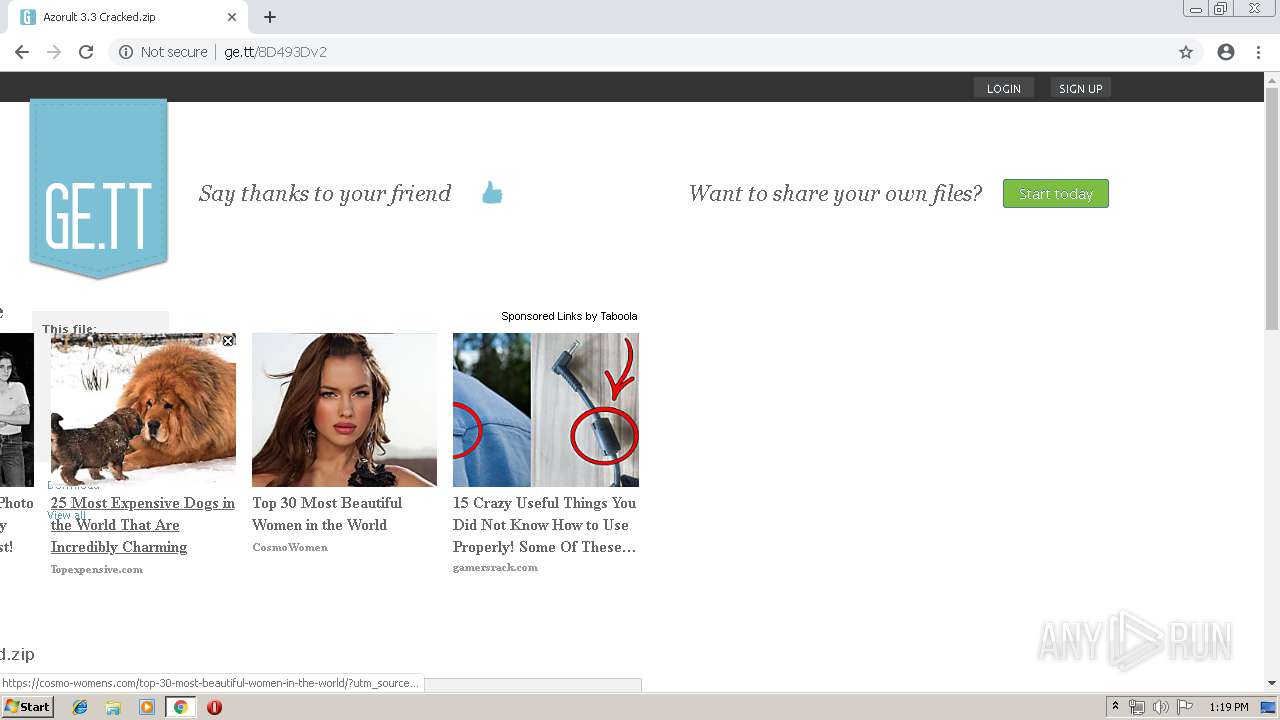1280x720 pixels.
Task: Bookmark this page with star icon
Action: (x=1186, y=52)
